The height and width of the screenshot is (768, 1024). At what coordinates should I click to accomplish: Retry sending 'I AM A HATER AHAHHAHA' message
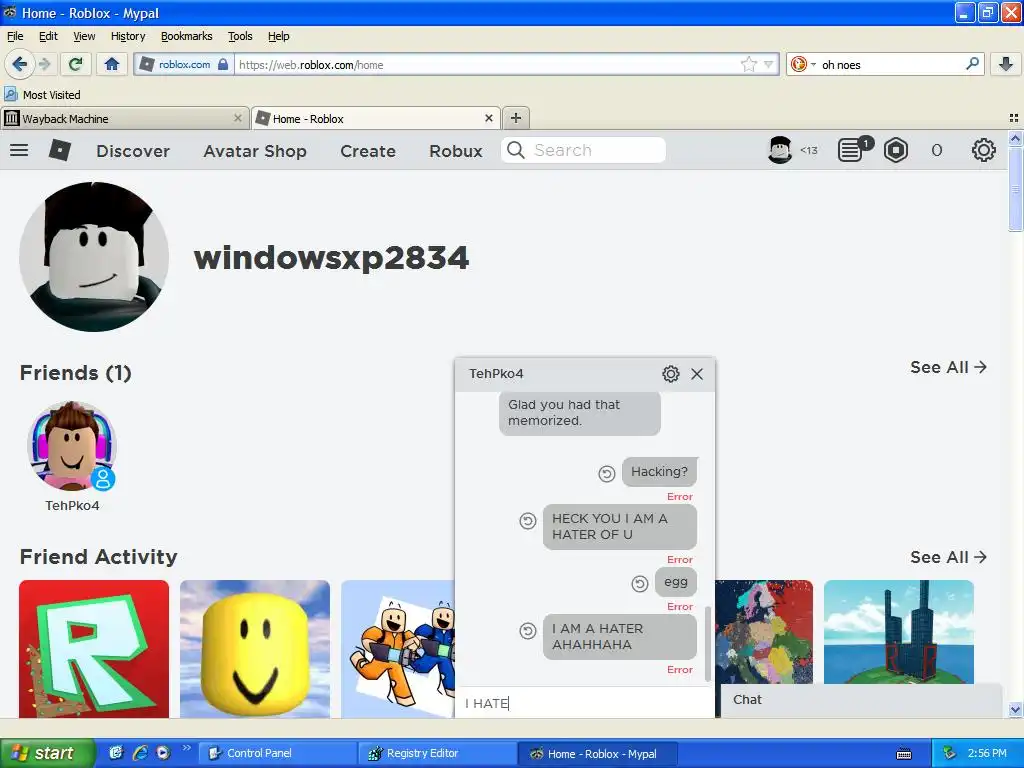[528, 631]
